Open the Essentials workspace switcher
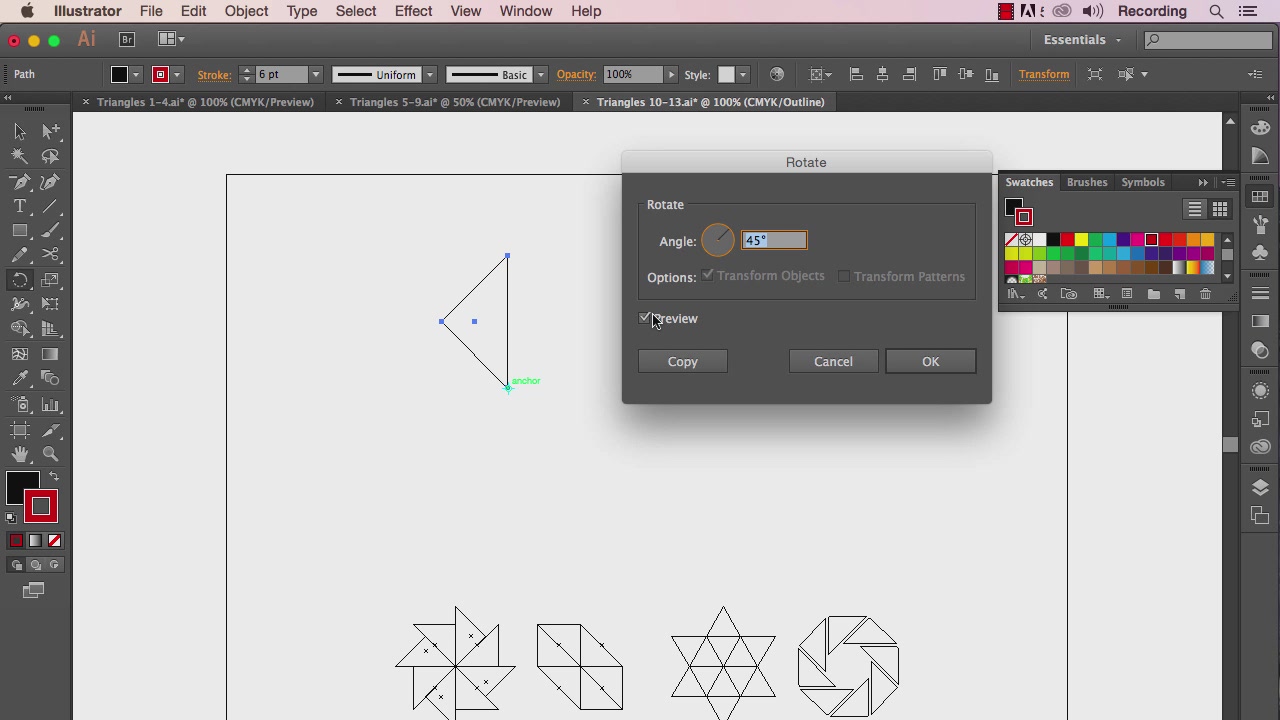The image size is (1280, 720). 1082,40
